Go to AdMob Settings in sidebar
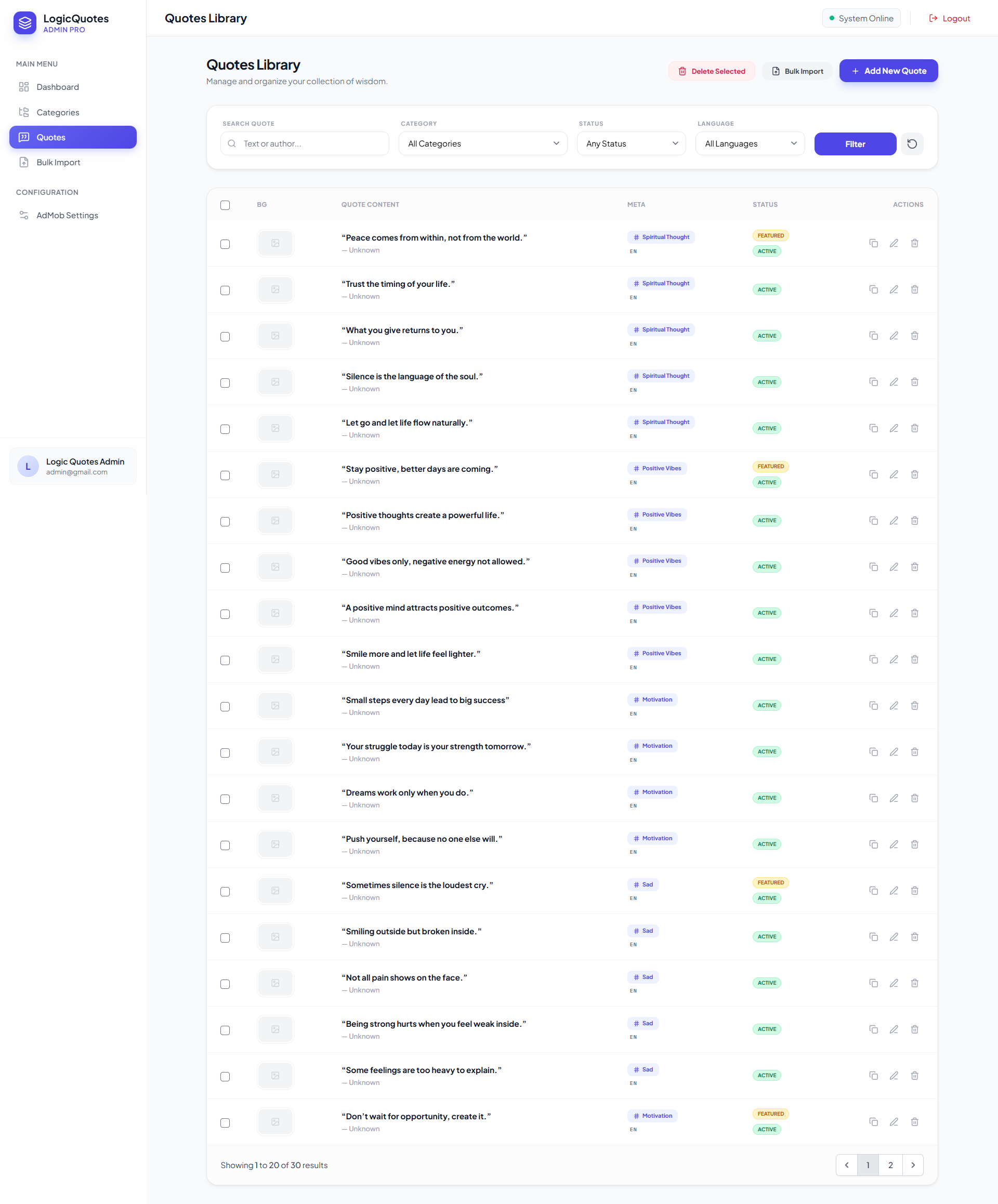 [67, 216]
